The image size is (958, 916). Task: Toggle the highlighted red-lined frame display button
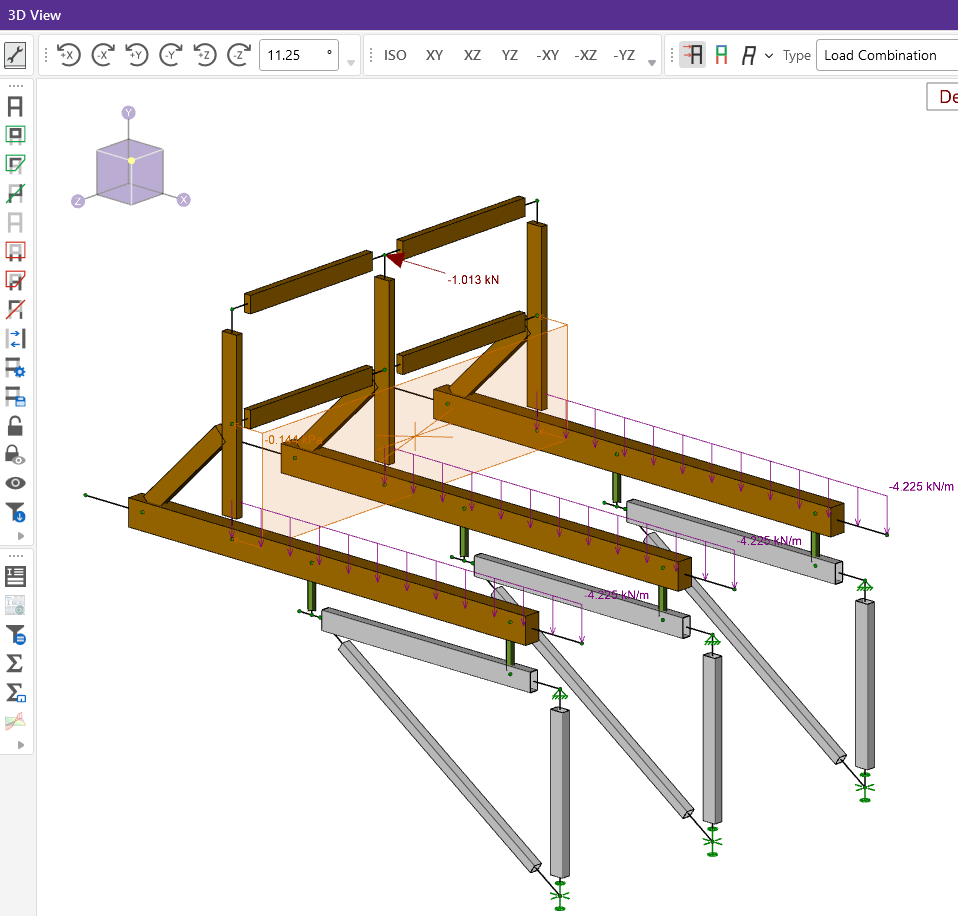(691, 55)
